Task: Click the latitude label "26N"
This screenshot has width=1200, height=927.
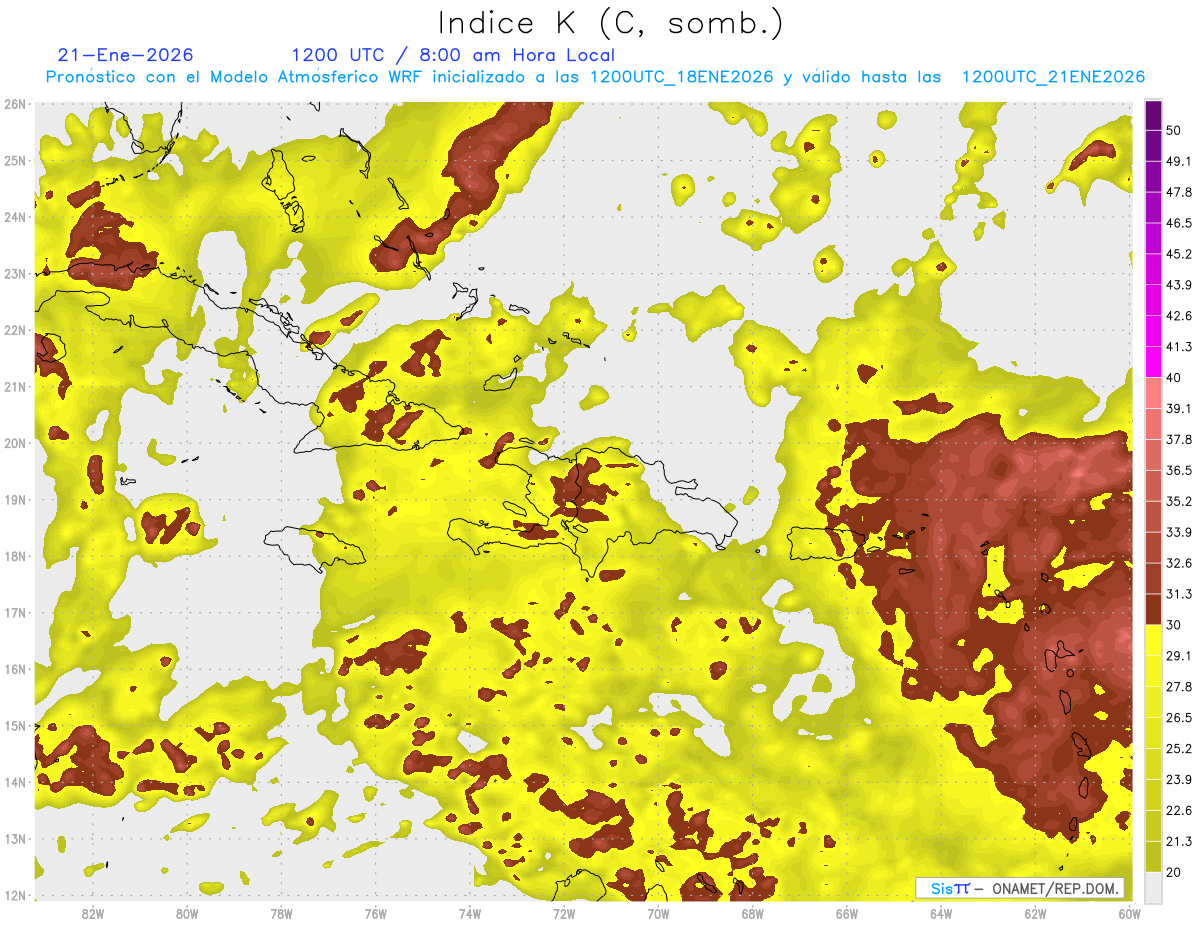Action: [x=15, y=104]
